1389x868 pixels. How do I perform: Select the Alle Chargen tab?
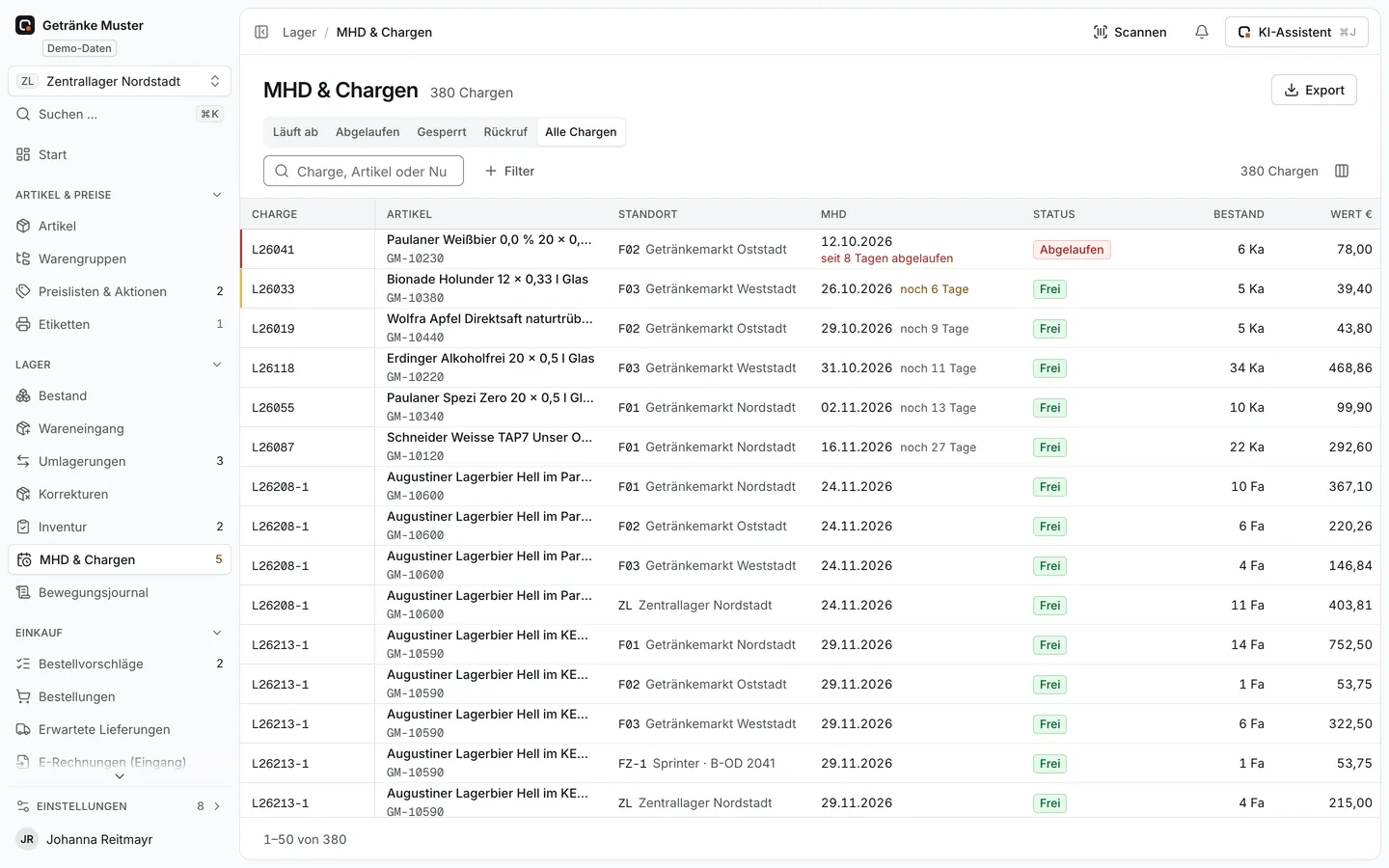tap(581, 132)
